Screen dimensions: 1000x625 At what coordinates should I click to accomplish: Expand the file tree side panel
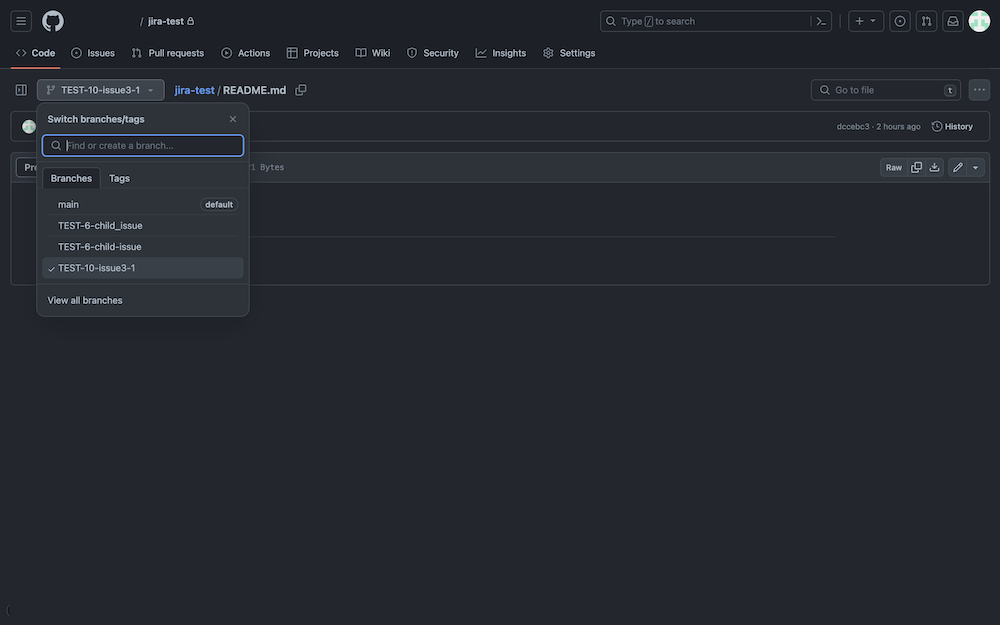tap(21, 90)
